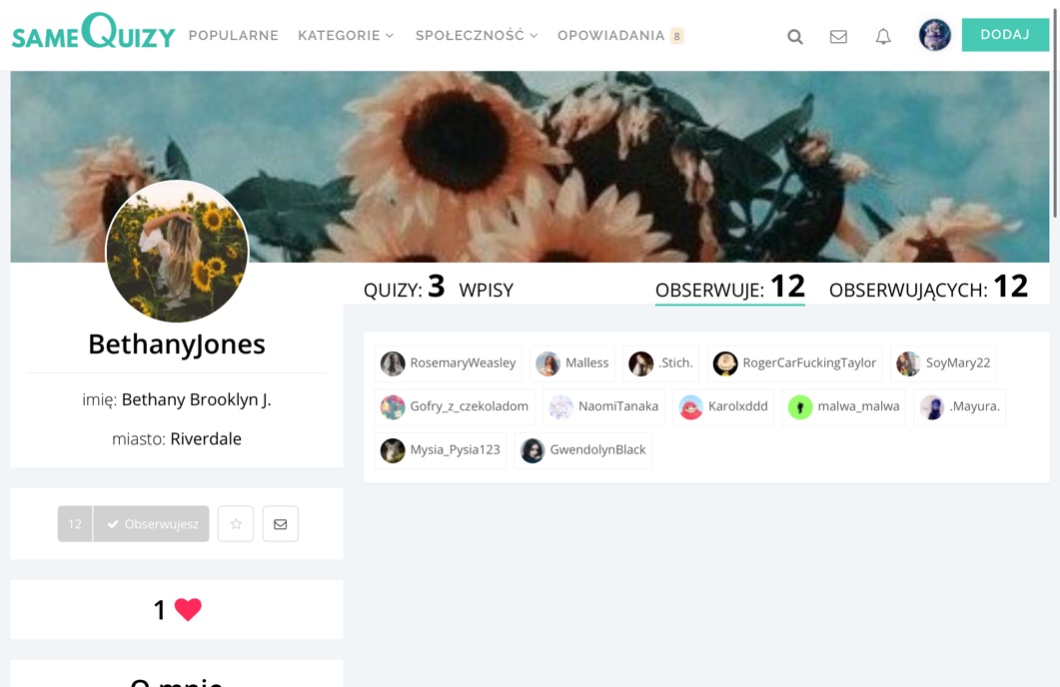Open the Opowiadania menu item
This screenshot has height=687, width=1060.
(x=611, y=36)
